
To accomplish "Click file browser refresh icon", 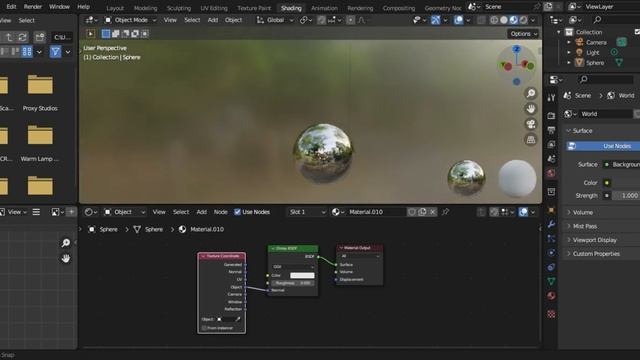I will (x=22, y=37).
